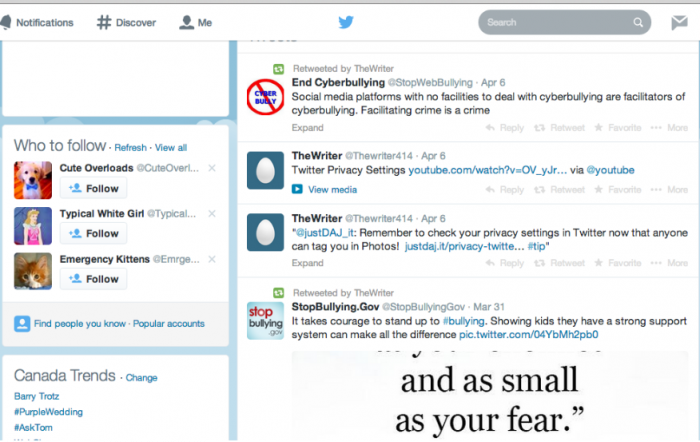Open justdaj.it/privacy-twitte link

pos(464,246)
